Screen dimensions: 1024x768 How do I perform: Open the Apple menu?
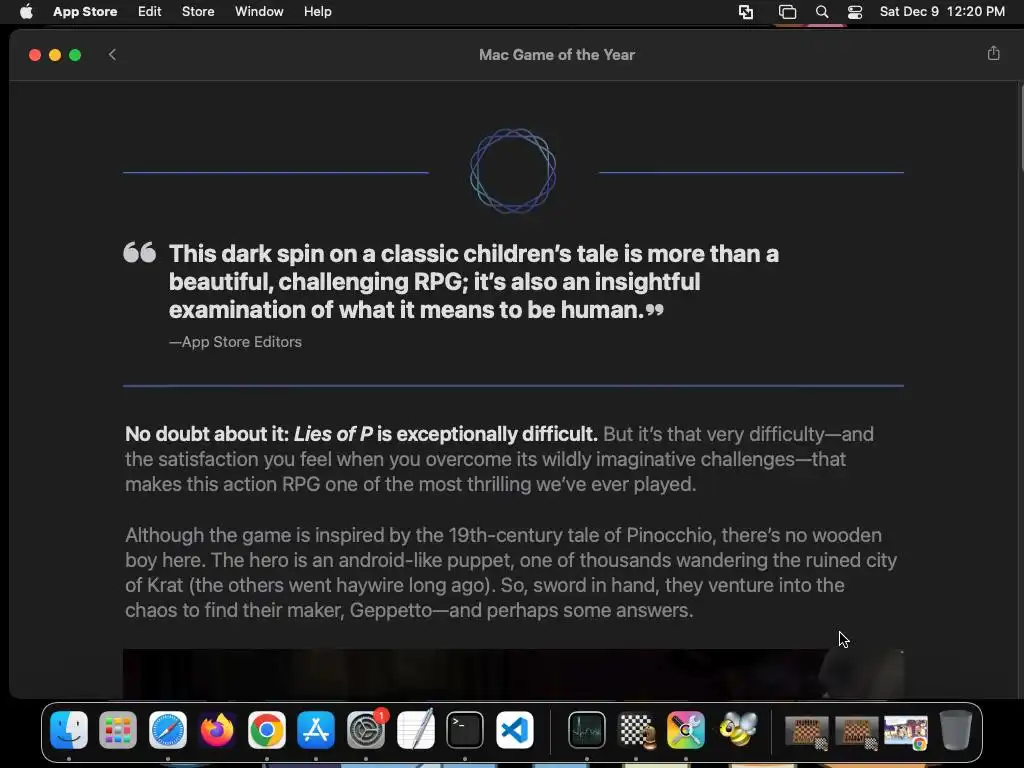tap(26, 12)
